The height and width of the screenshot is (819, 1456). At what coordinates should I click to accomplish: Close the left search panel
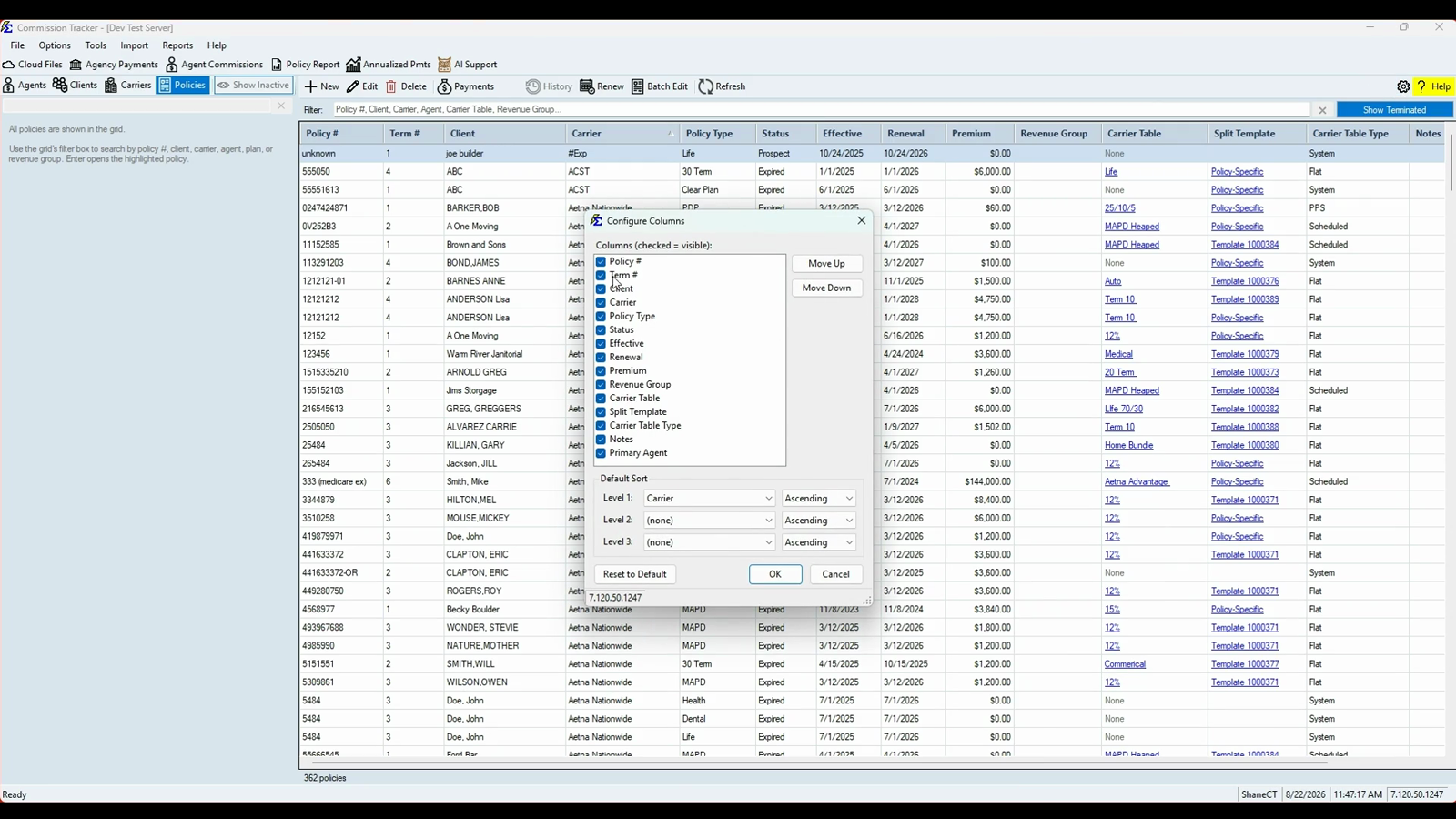(281, 106)
